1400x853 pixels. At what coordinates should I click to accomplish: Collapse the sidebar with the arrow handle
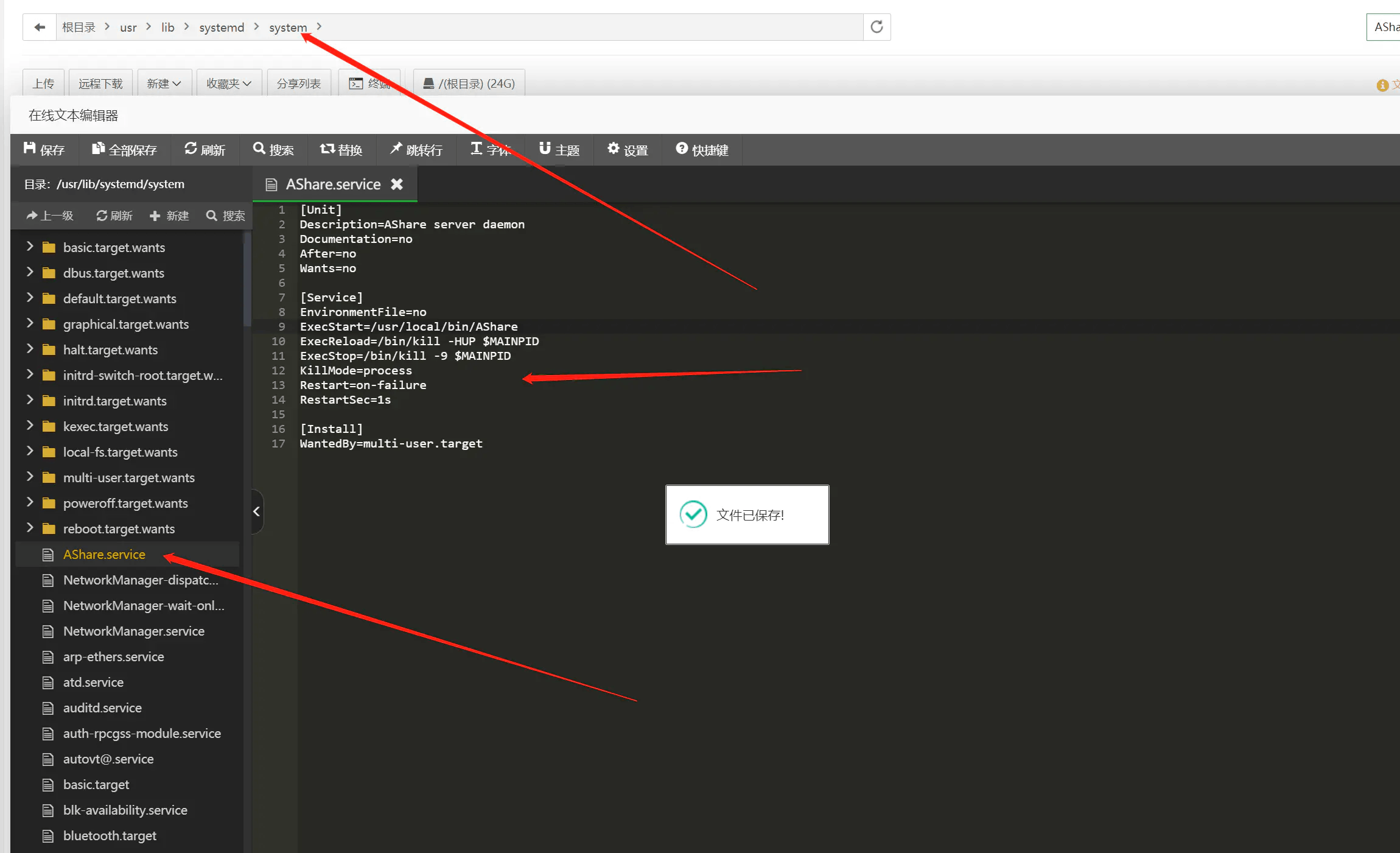[257, 511]
